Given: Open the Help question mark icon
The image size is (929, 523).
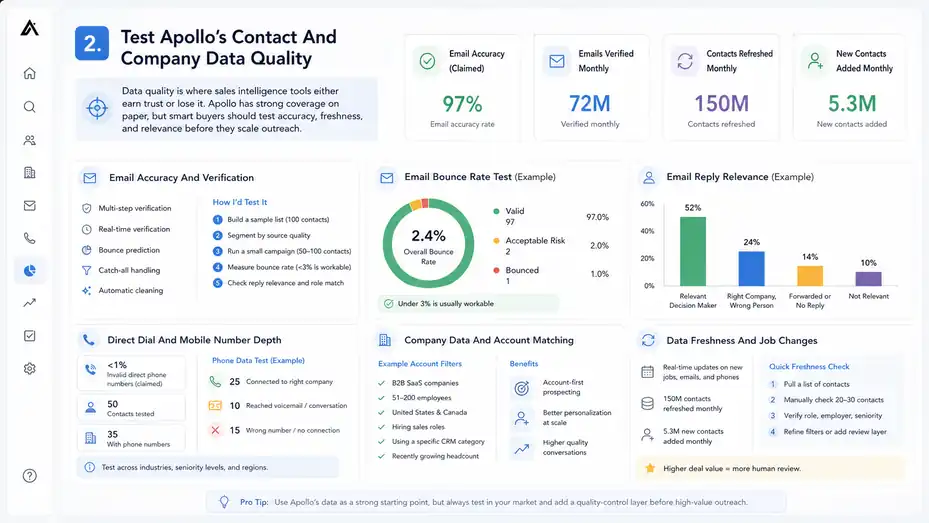Looking at the screenshot, I should [30, 476].
